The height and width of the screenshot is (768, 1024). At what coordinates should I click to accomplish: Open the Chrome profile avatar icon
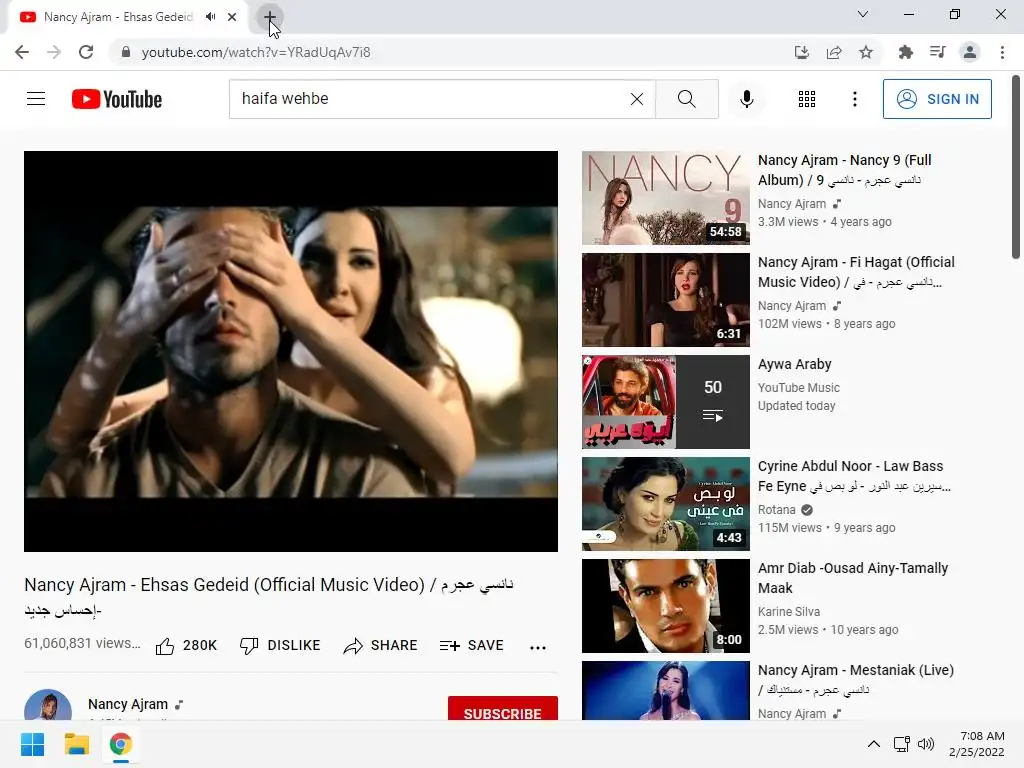click(x=970, y=52)
